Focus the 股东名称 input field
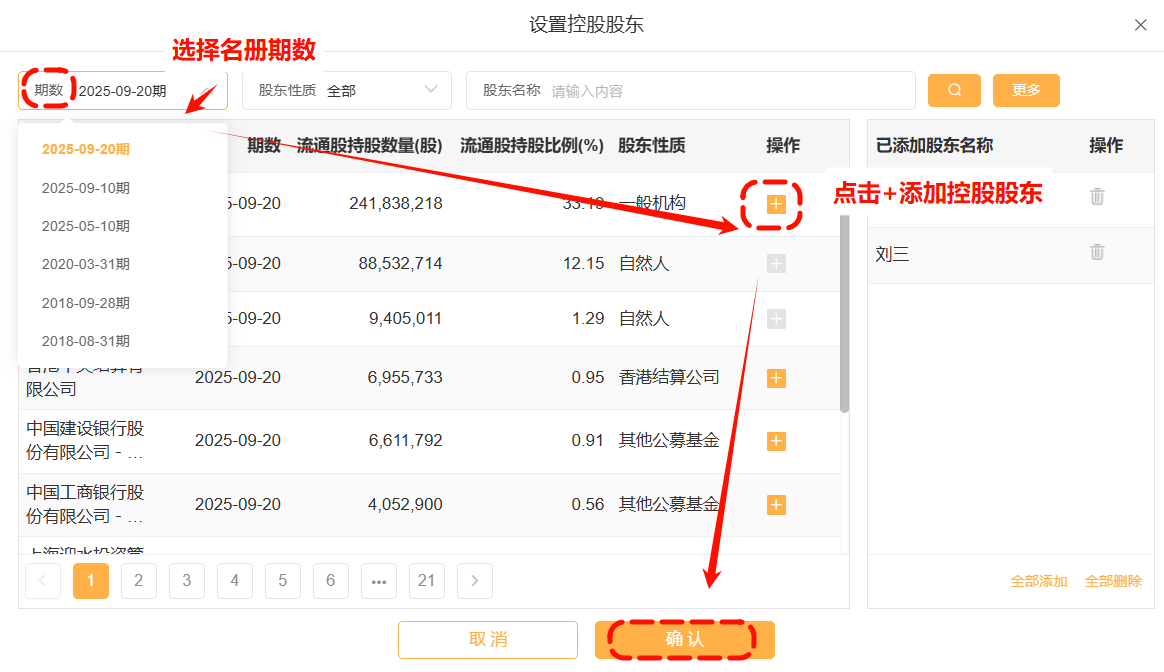This screenshot has height=672, width=1164. pos(690,91)
